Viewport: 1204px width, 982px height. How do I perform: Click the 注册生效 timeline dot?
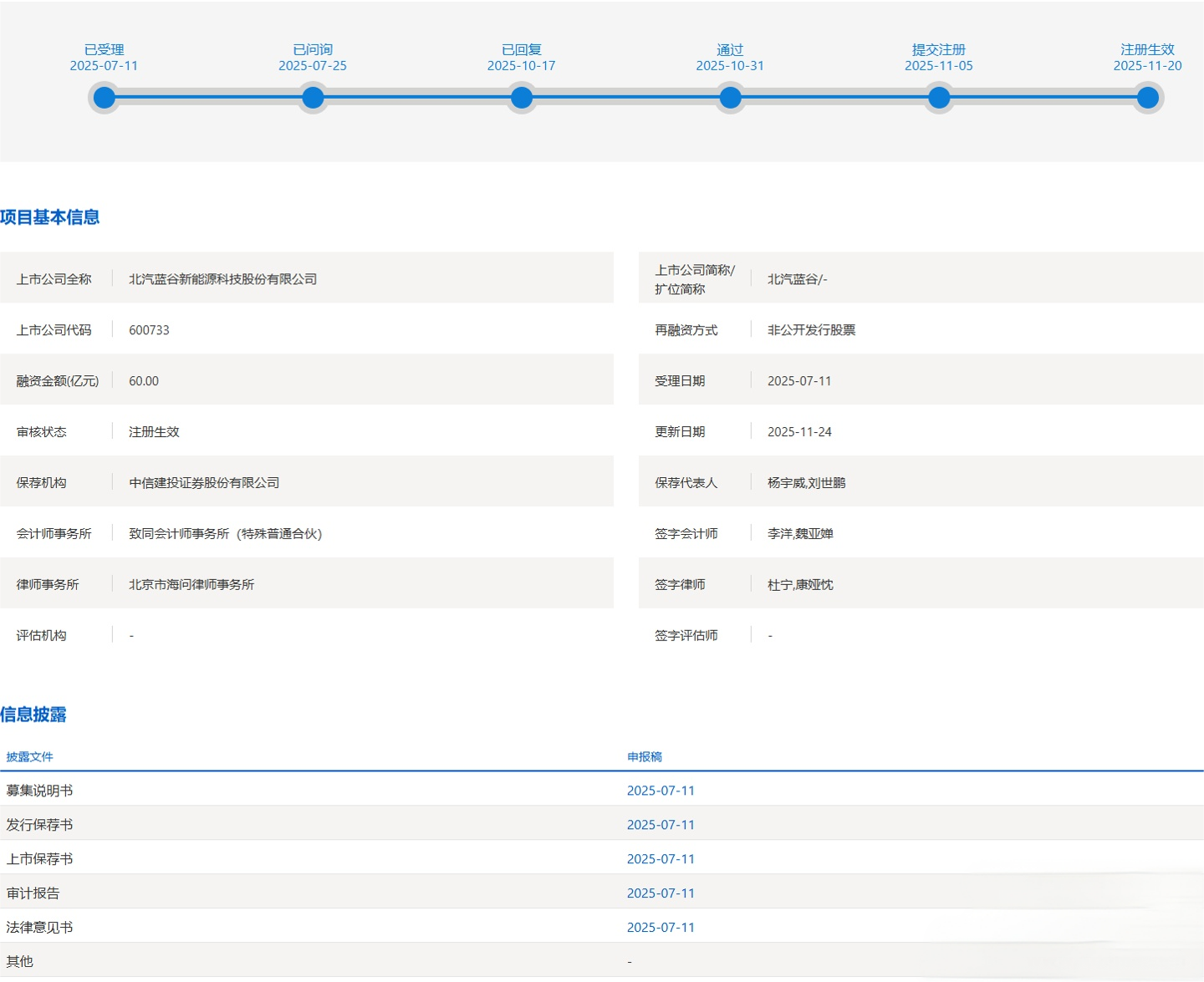tap(1147, 98)
